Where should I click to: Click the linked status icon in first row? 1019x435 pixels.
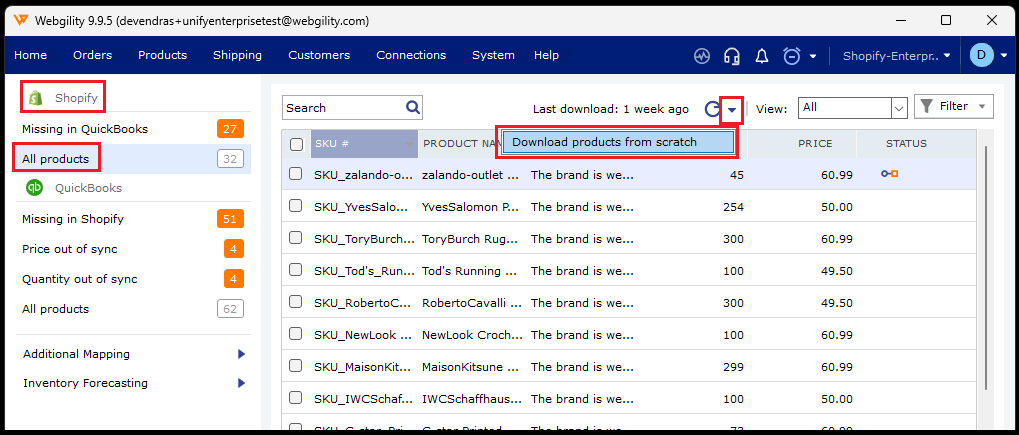coord(889,174)
